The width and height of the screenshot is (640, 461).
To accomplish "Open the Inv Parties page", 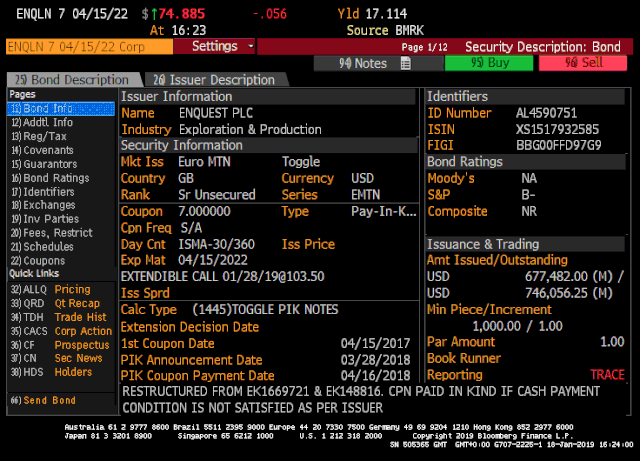I will [45, 219].
